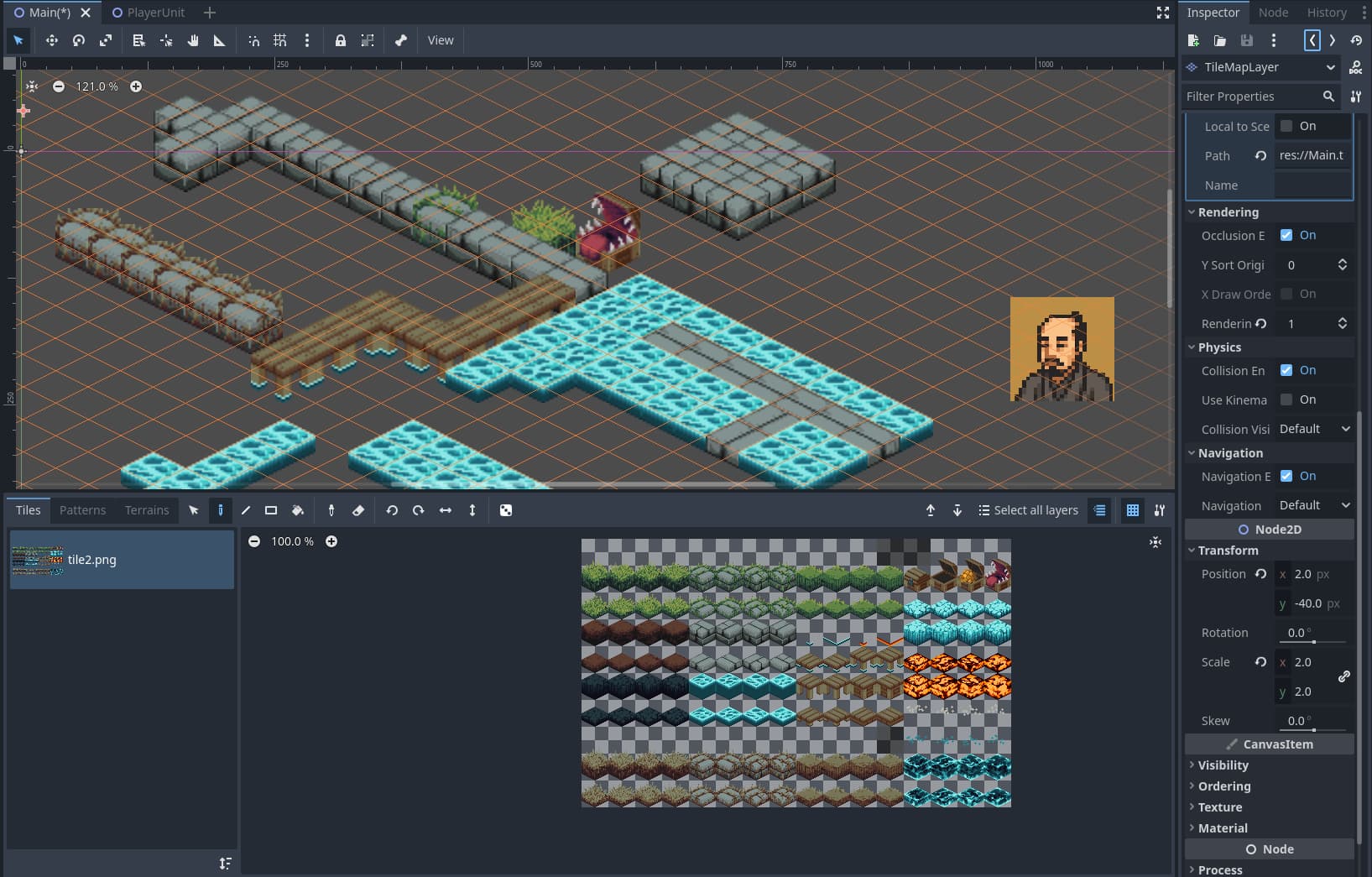Viewport: 1372px width, 877px height.
Task: Open the View menu button
Action: (x=441, y=40)
